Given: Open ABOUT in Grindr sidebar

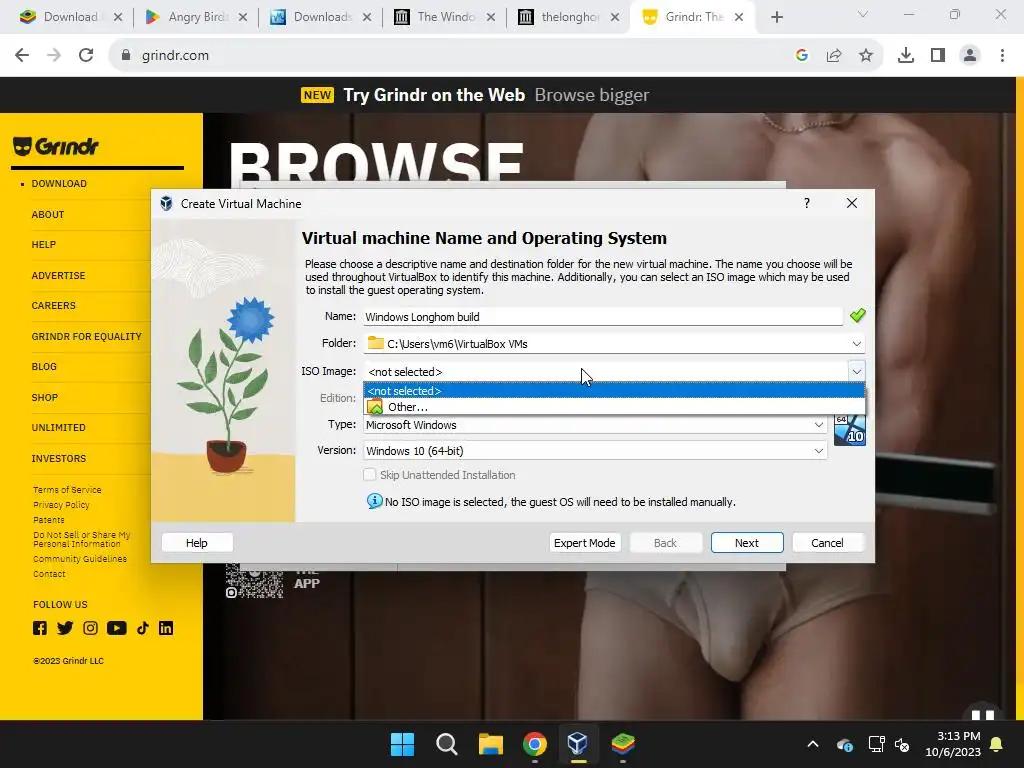Looking at the screenshot, I should (x=48, y=214).
